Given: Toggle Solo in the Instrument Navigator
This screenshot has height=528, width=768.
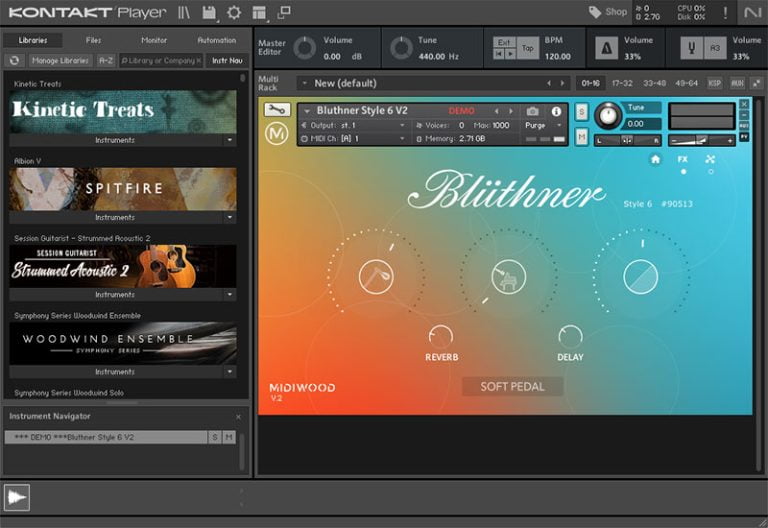Looking at the screenshot, I should pos(215,437).
